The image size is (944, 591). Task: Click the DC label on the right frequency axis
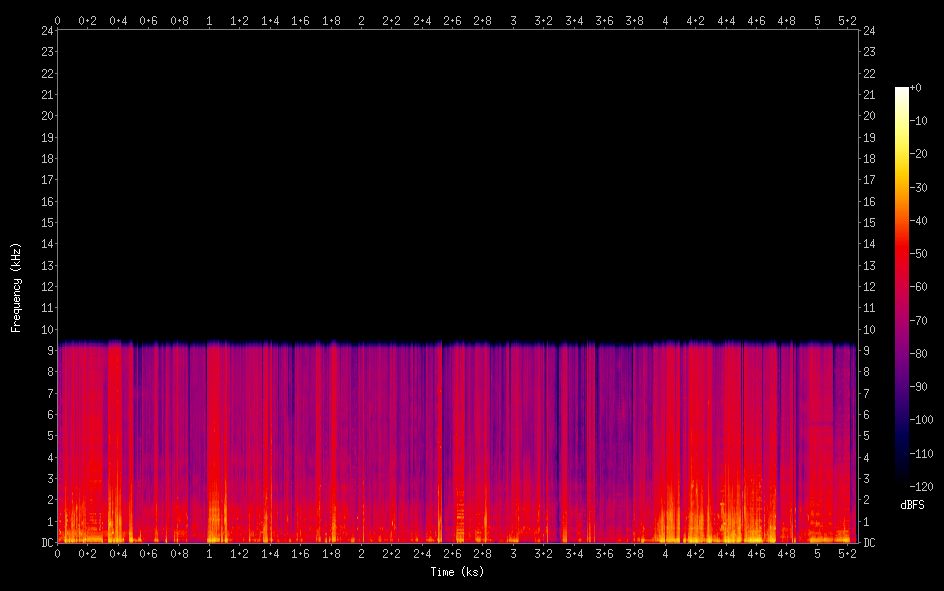point(869,543)
